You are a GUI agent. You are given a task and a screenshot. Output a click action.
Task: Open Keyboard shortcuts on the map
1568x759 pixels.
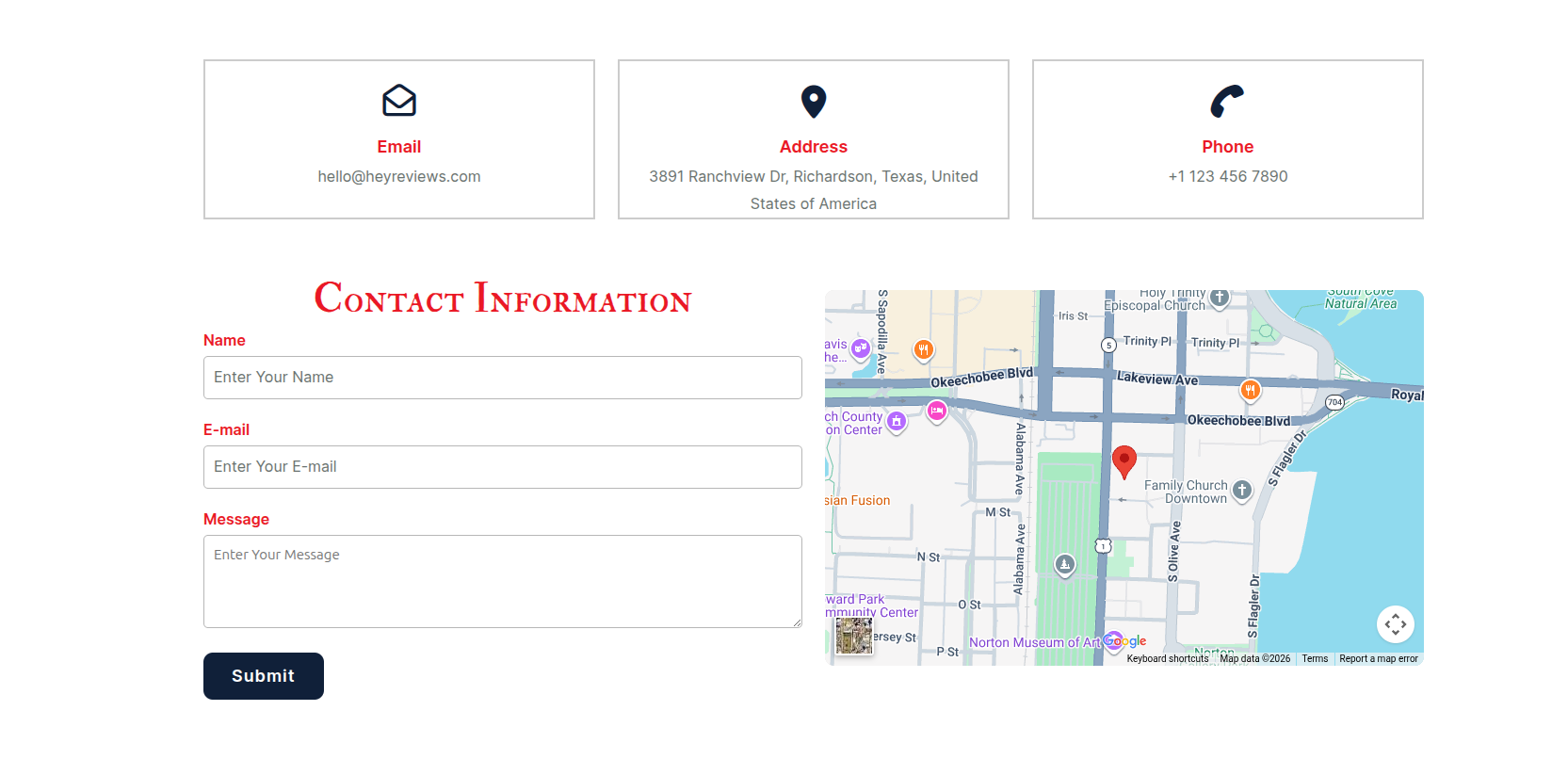1167,659
